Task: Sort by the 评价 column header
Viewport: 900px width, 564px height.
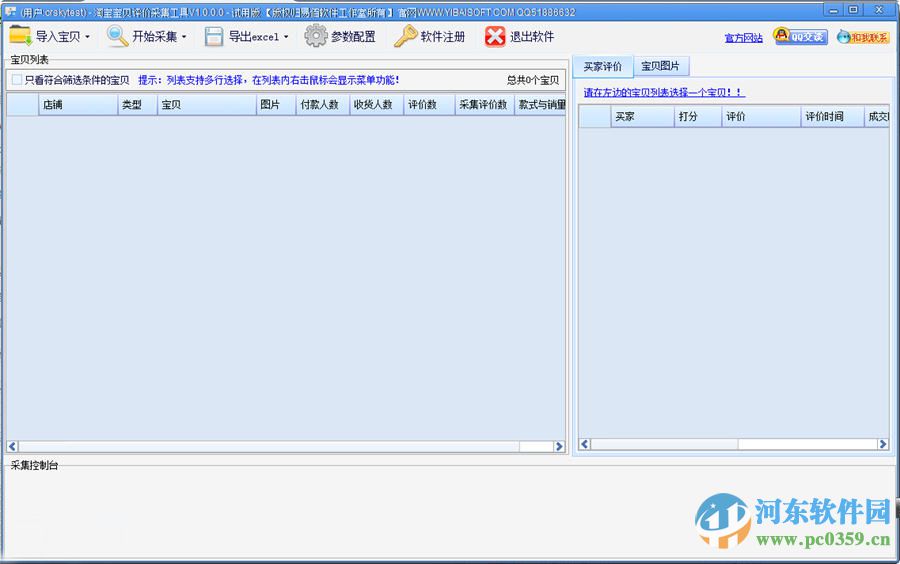Action: pyautogui.click(x=761, y=116)
